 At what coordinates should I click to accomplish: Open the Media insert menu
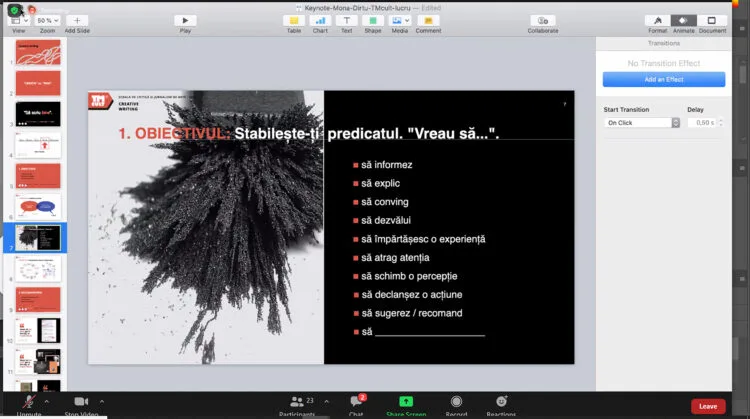[400, 21]
